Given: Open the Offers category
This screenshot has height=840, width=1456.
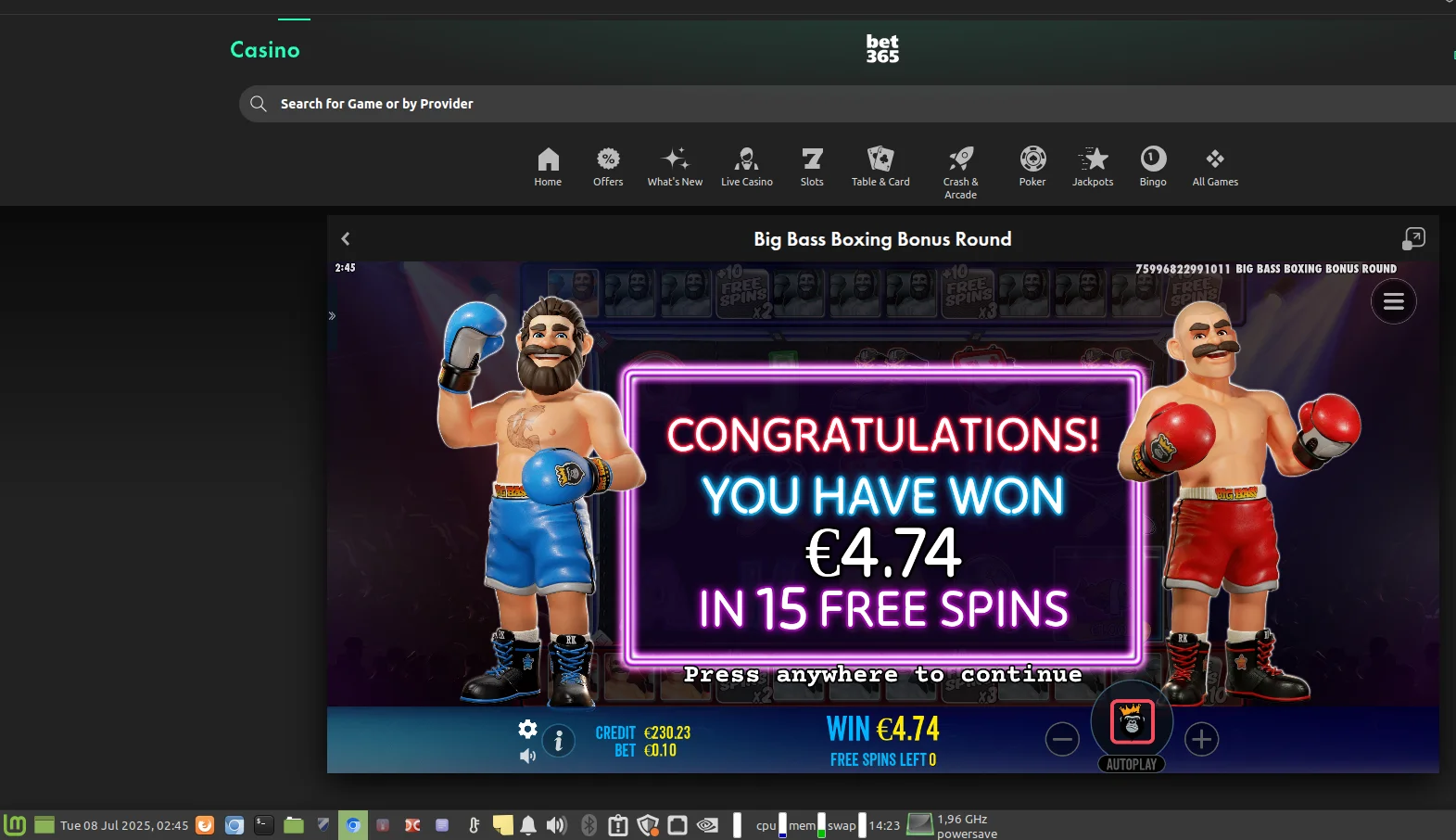Looking at the screenshot, I should click(608, 168).
